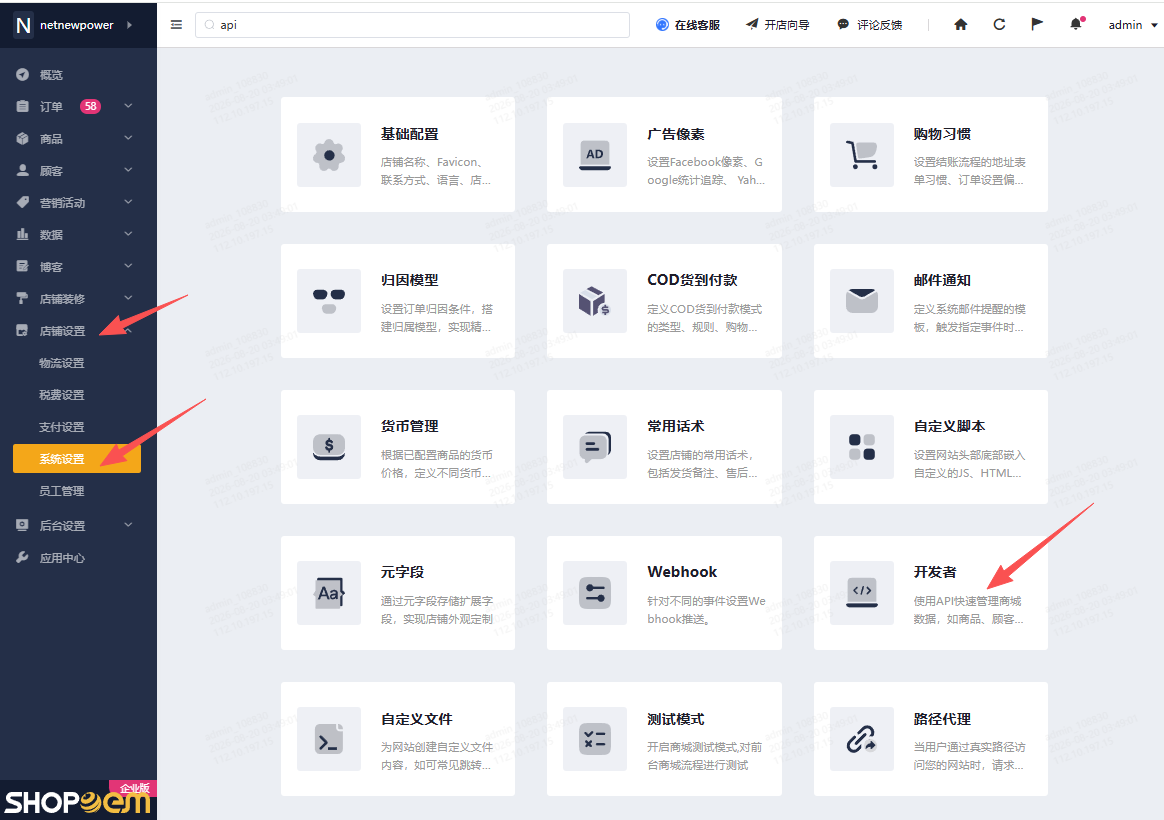Image resolution: width=1164 pixels, height=820 pixels.
Task: Click the COD货到付款 card title
Action: click(x=692, y=281)
